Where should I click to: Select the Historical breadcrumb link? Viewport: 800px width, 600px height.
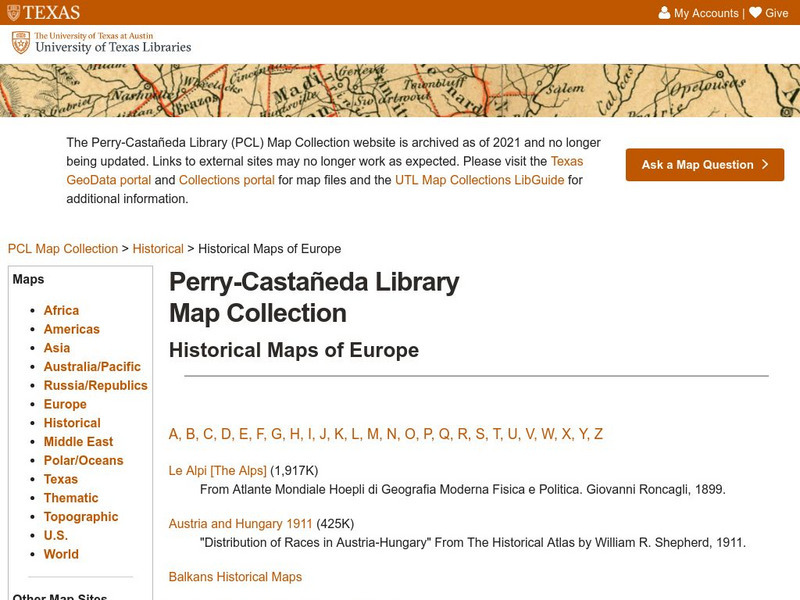[x=158, y=249]
